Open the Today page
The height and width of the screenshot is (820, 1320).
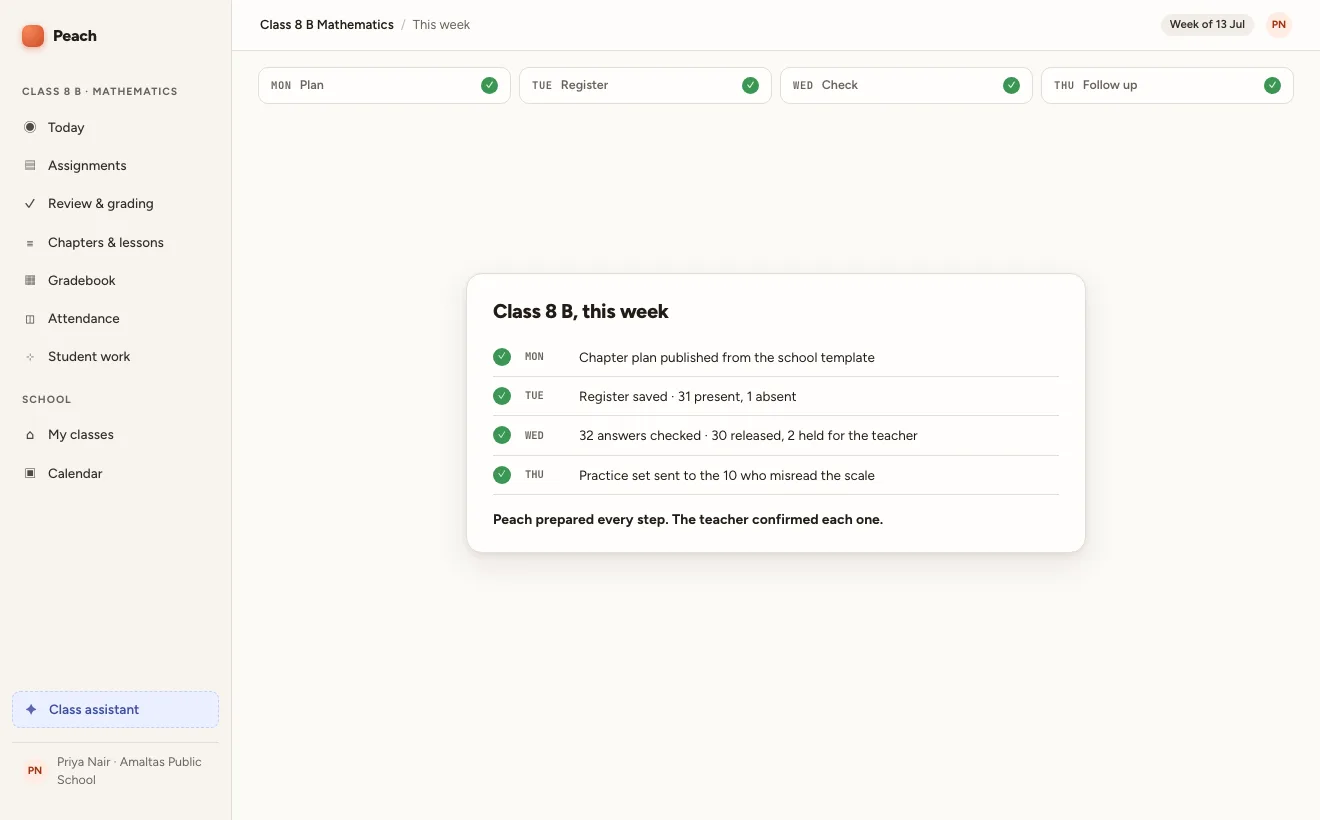116,127
